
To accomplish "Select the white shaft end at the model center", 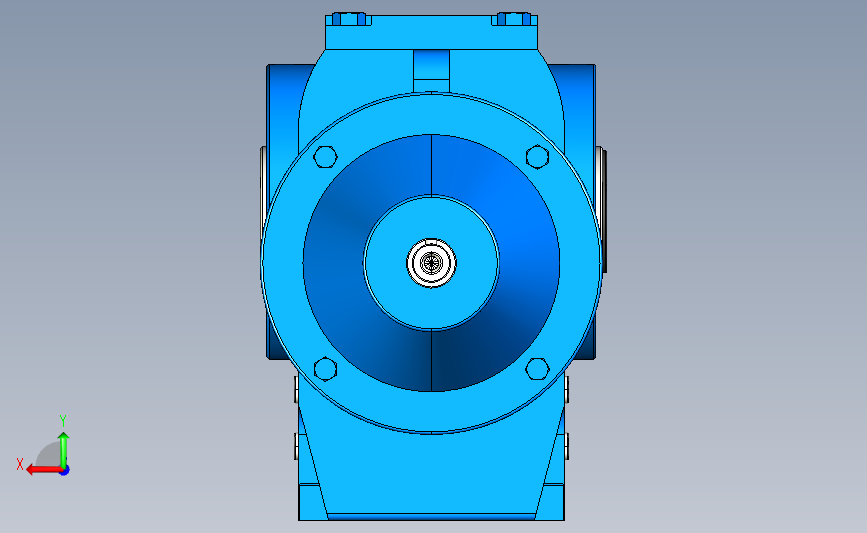I will [x=431, y=263].
